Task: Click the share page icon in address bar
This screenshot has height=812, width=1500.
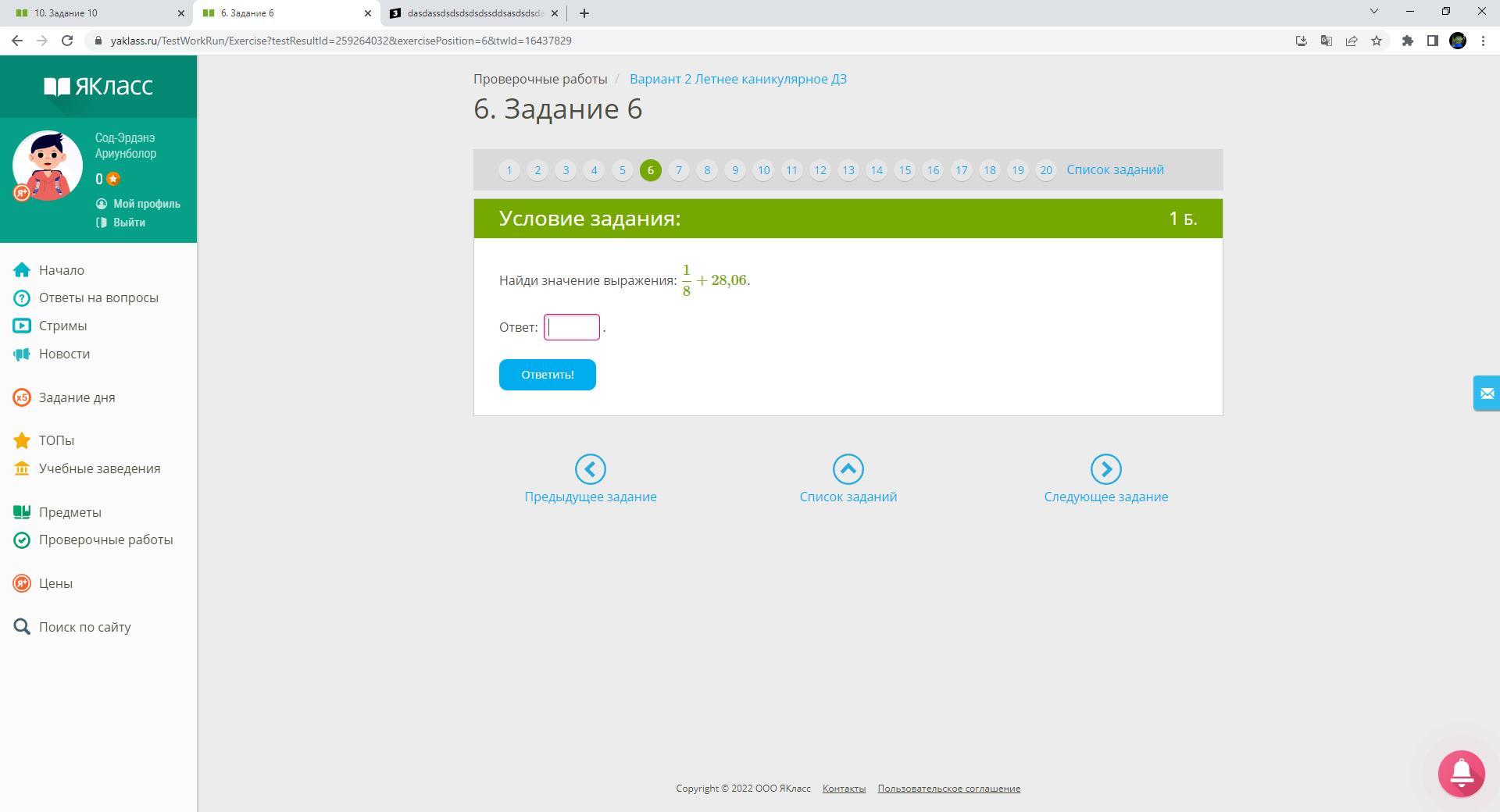Action: [x=1352, y=41]
